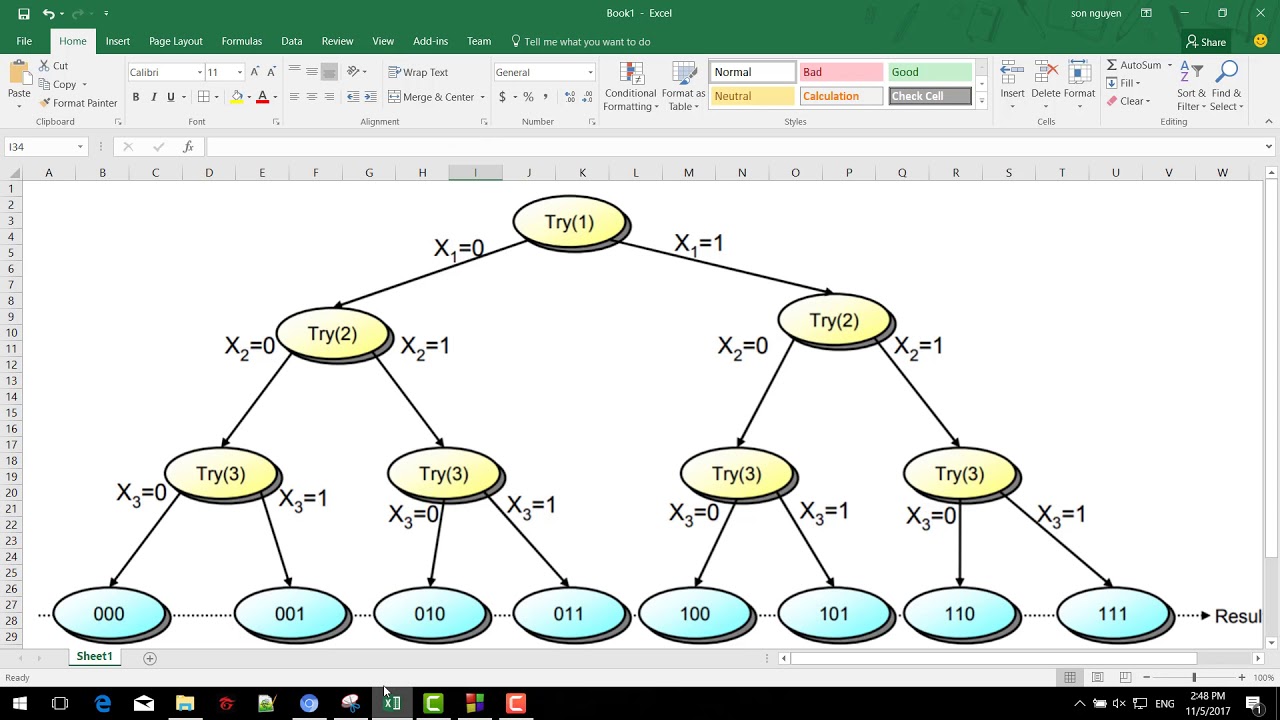Open the font name dropdown
This screenshot has width=1280, height=720.
click(x=199, y=72)
